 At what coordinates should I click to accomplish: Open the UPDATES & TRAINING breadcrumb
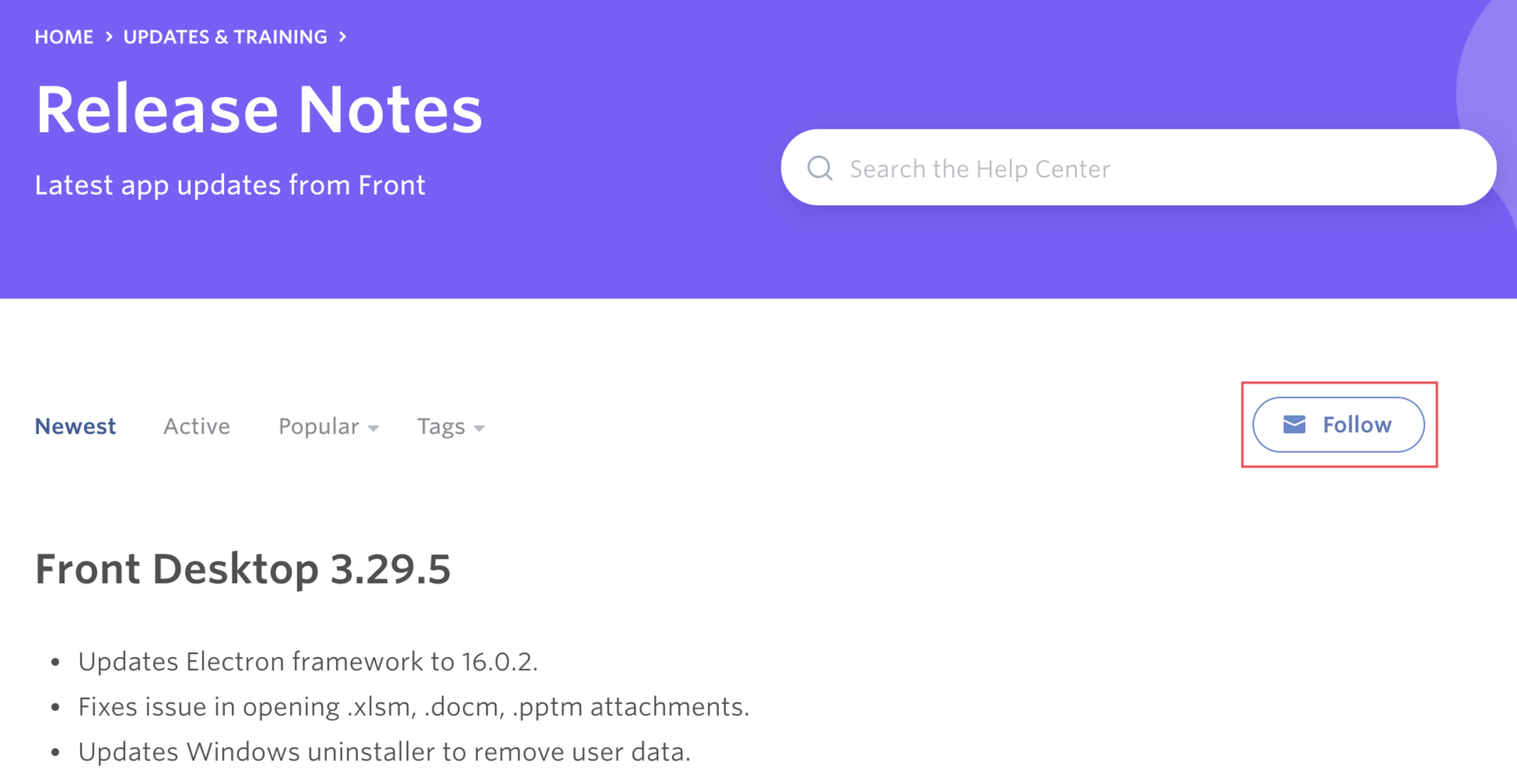225,37
